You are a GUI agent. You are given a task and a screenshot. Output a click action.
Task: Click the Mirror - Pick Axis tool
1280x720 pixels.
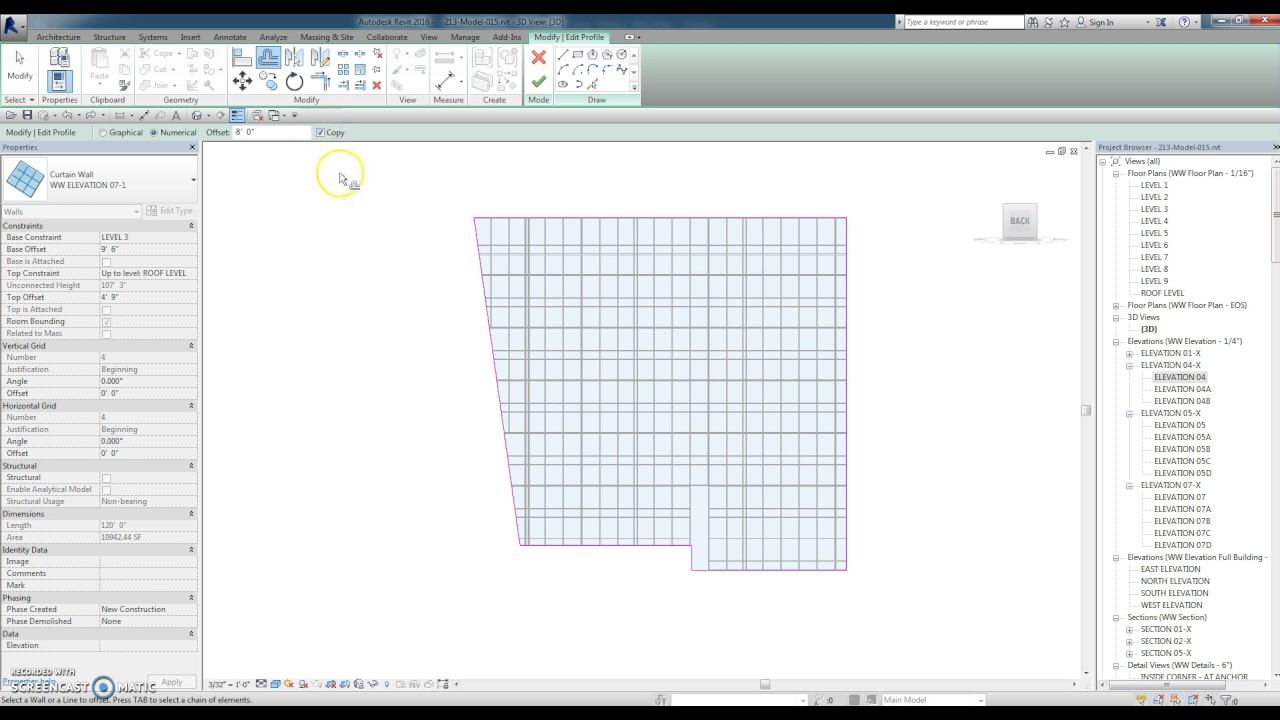294,58
